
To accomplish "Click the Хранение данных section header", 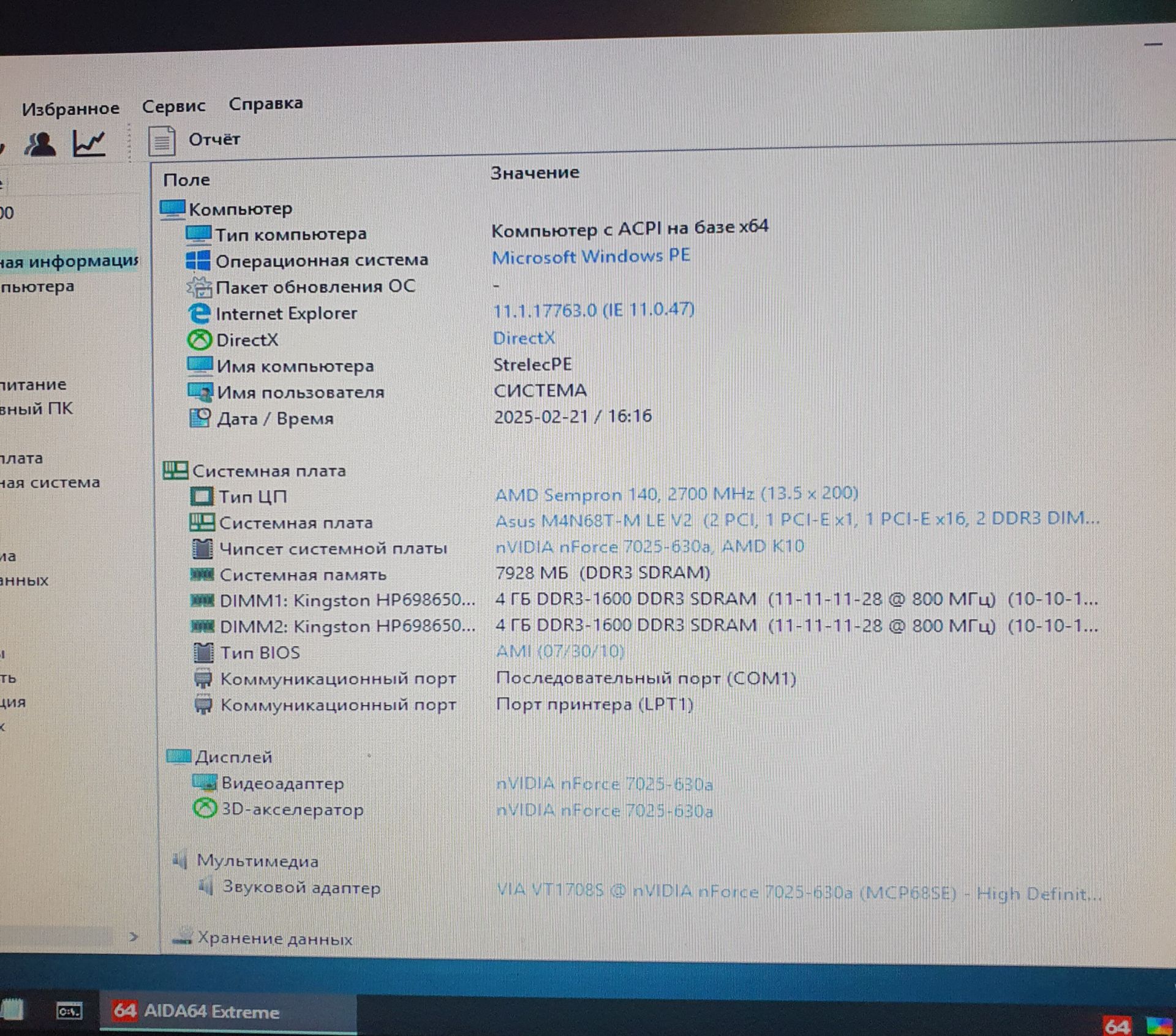I will [262, 939].
